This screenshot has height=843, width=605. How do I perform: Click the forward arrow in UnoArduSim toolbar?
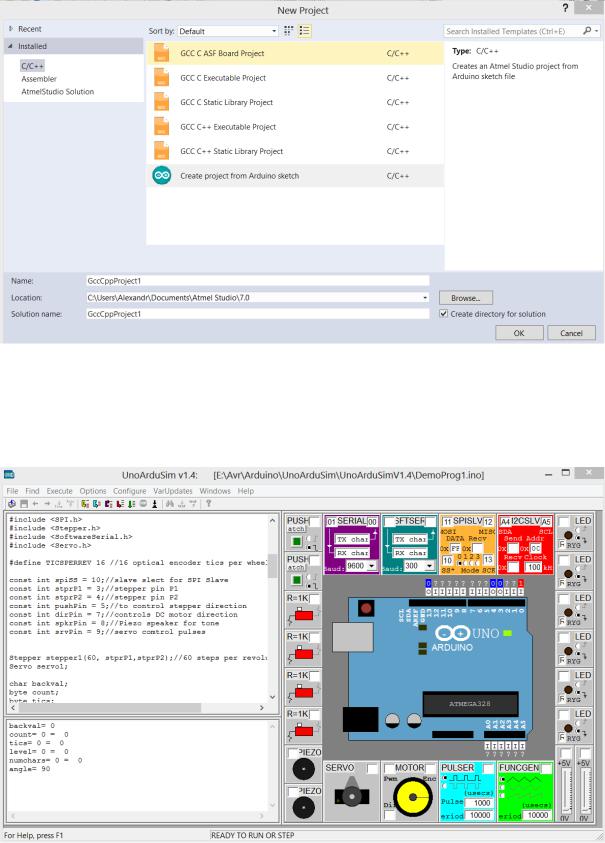pyautogui.click(x=47, y=504)
